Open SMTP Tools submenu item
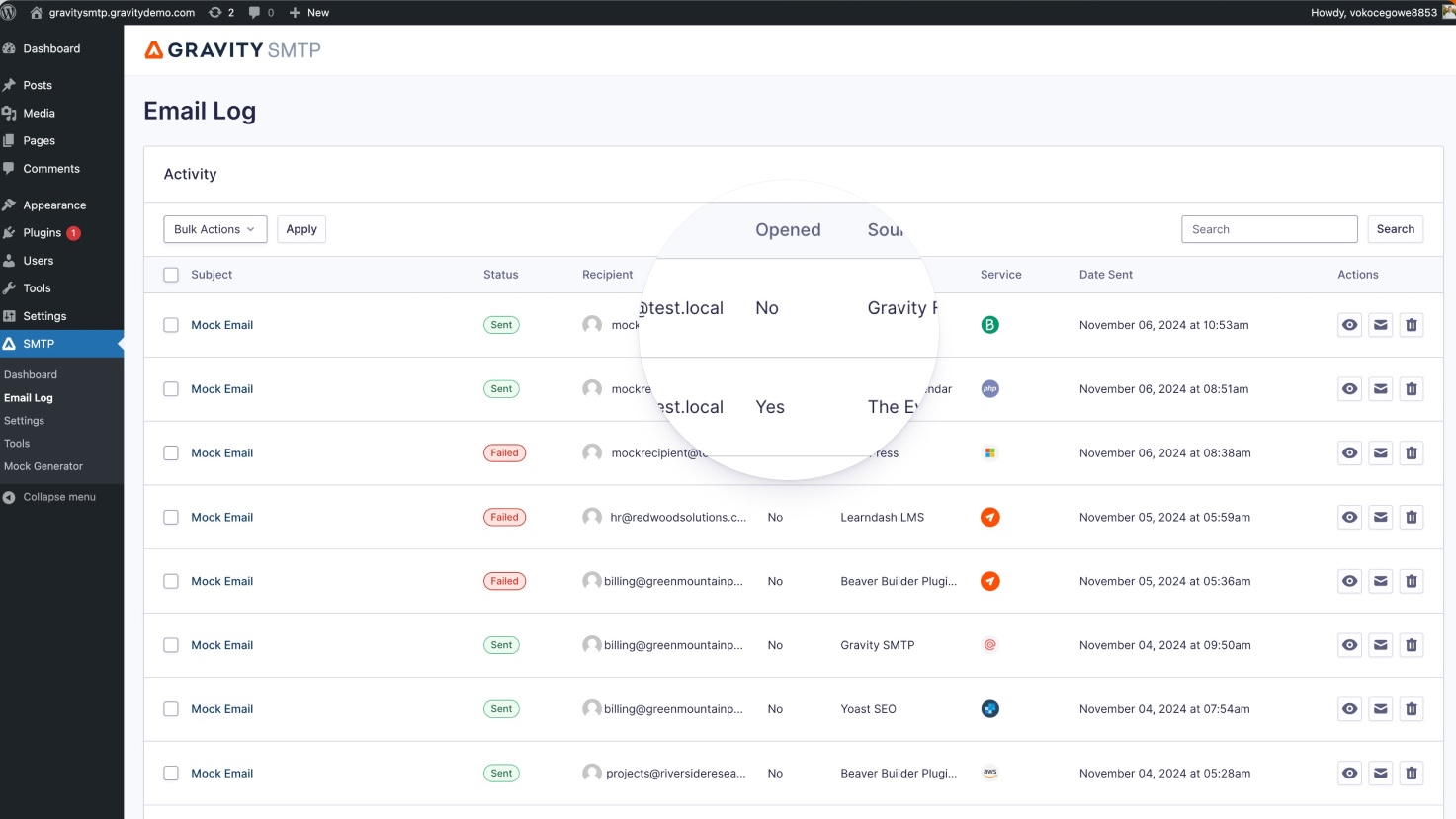Image resolution: width=1456 pixels, height=819 pixels. [17, 444]
